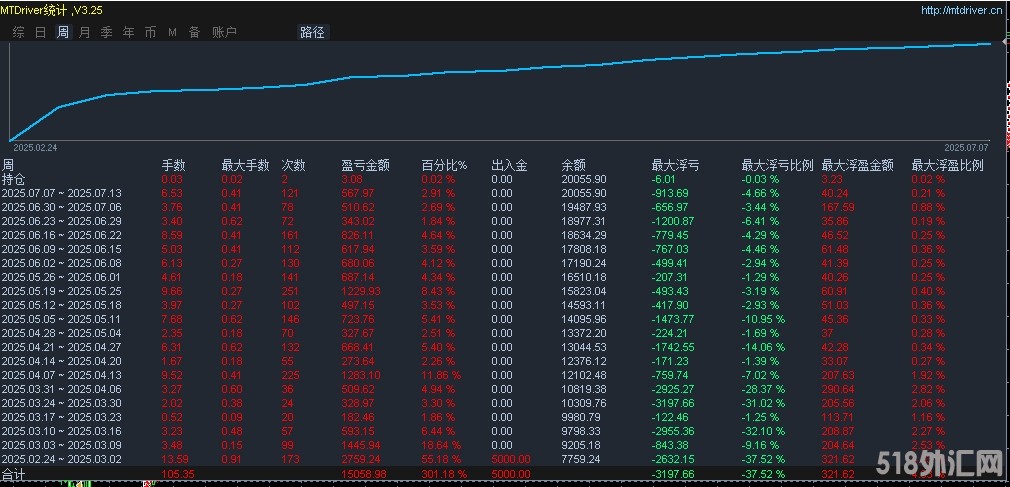Select week row 2025.06.02 ~ 2025.06.08
The image size is (1010, 487).
tap(505, 263)
